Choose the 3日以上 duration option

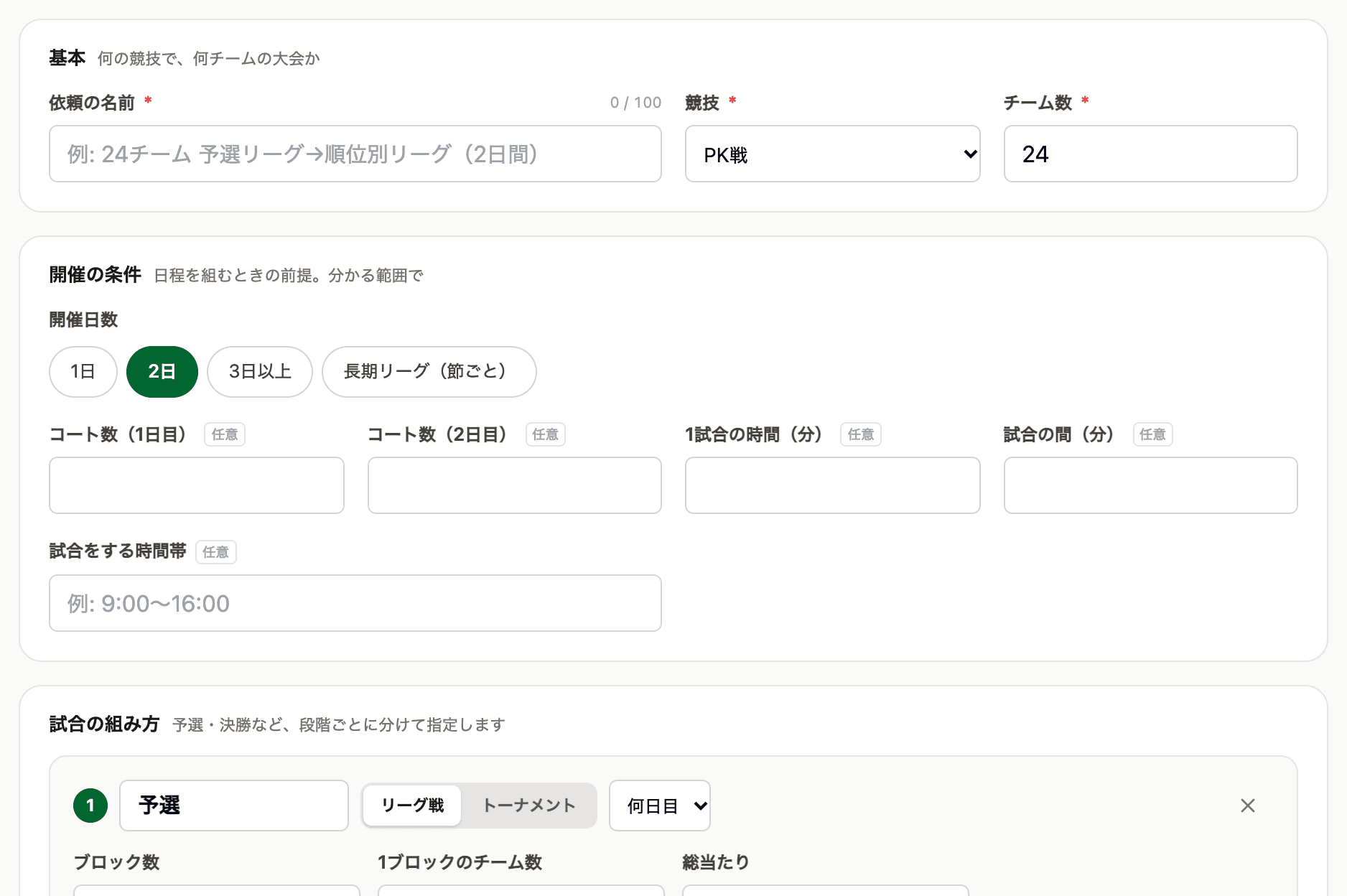pyautogui.click(x=260, y=372)
